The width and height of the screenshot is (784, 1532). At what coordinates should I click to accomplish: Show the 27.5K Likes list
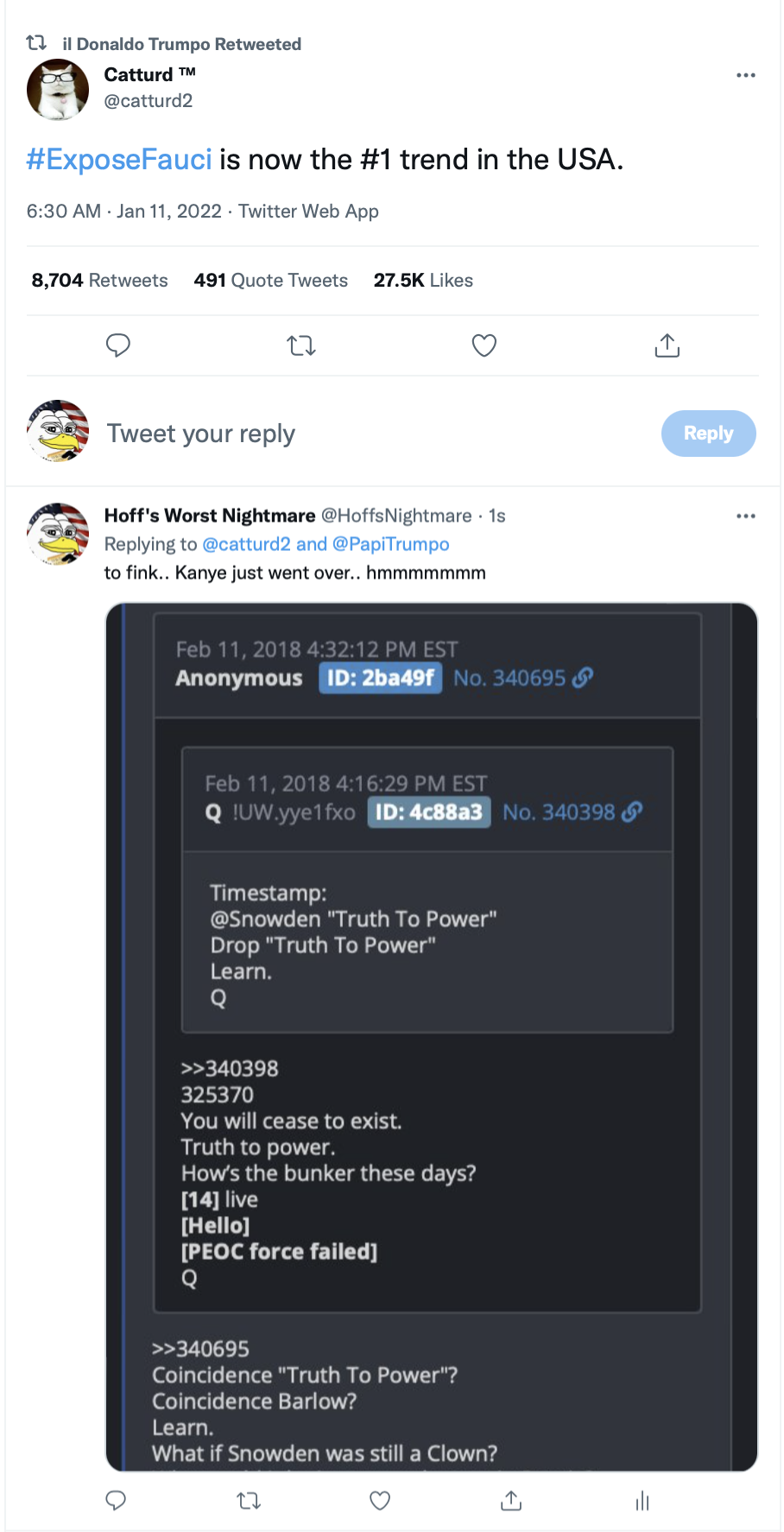point(423,281)
